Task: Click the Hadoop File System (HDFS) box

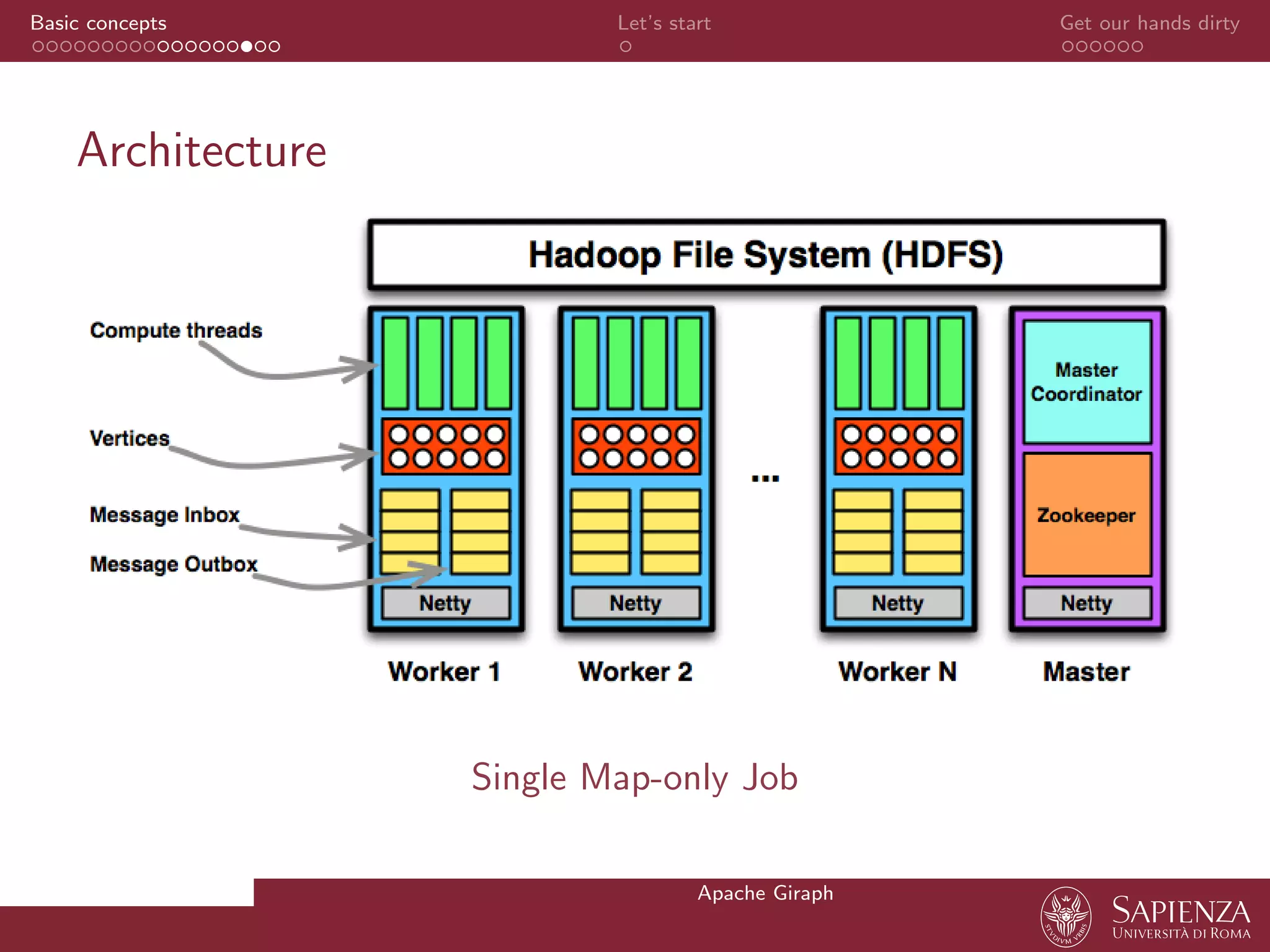Action: 766,255
